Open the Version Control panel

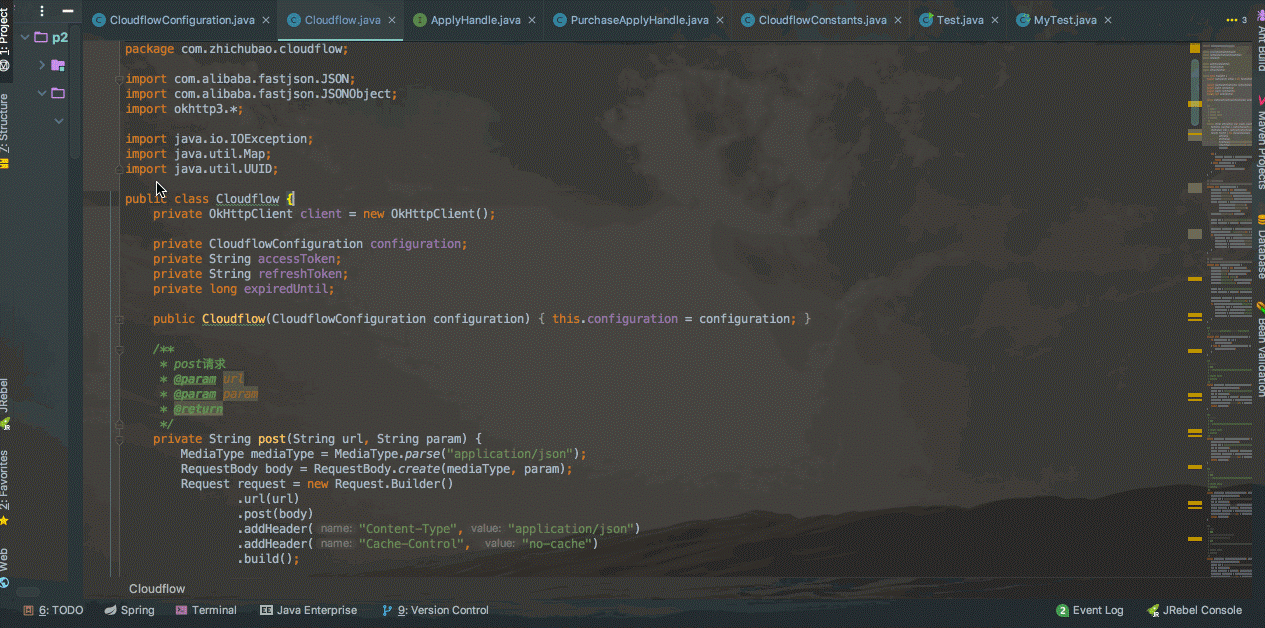click(435, 610)
